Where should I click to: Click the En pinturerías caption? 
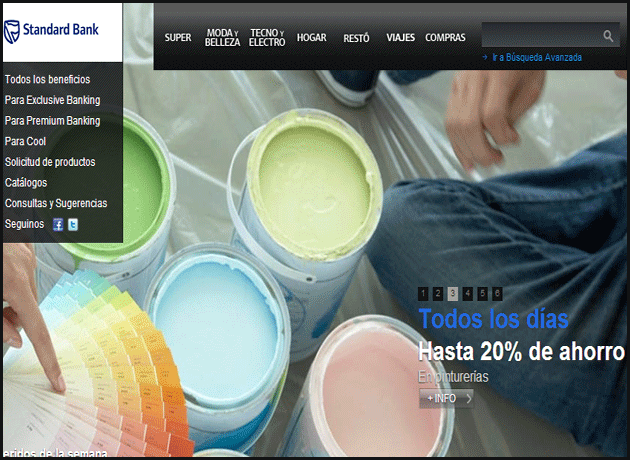pyautogui.click(x=453, y=377)
